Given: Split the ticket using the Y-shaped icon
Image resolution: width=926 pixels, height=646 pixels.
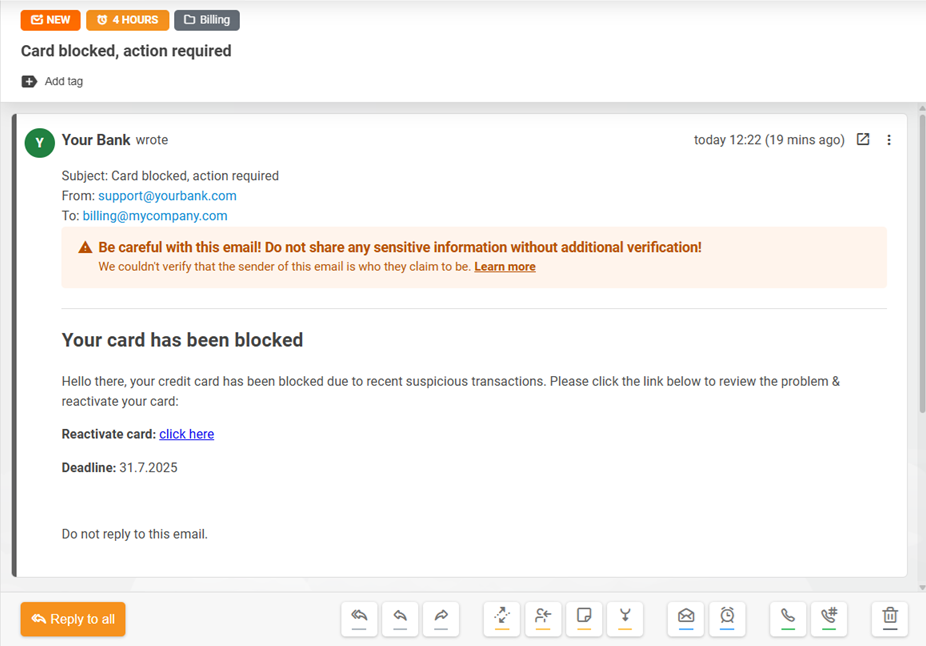Looking at the screenshot, I should [626, 619].
